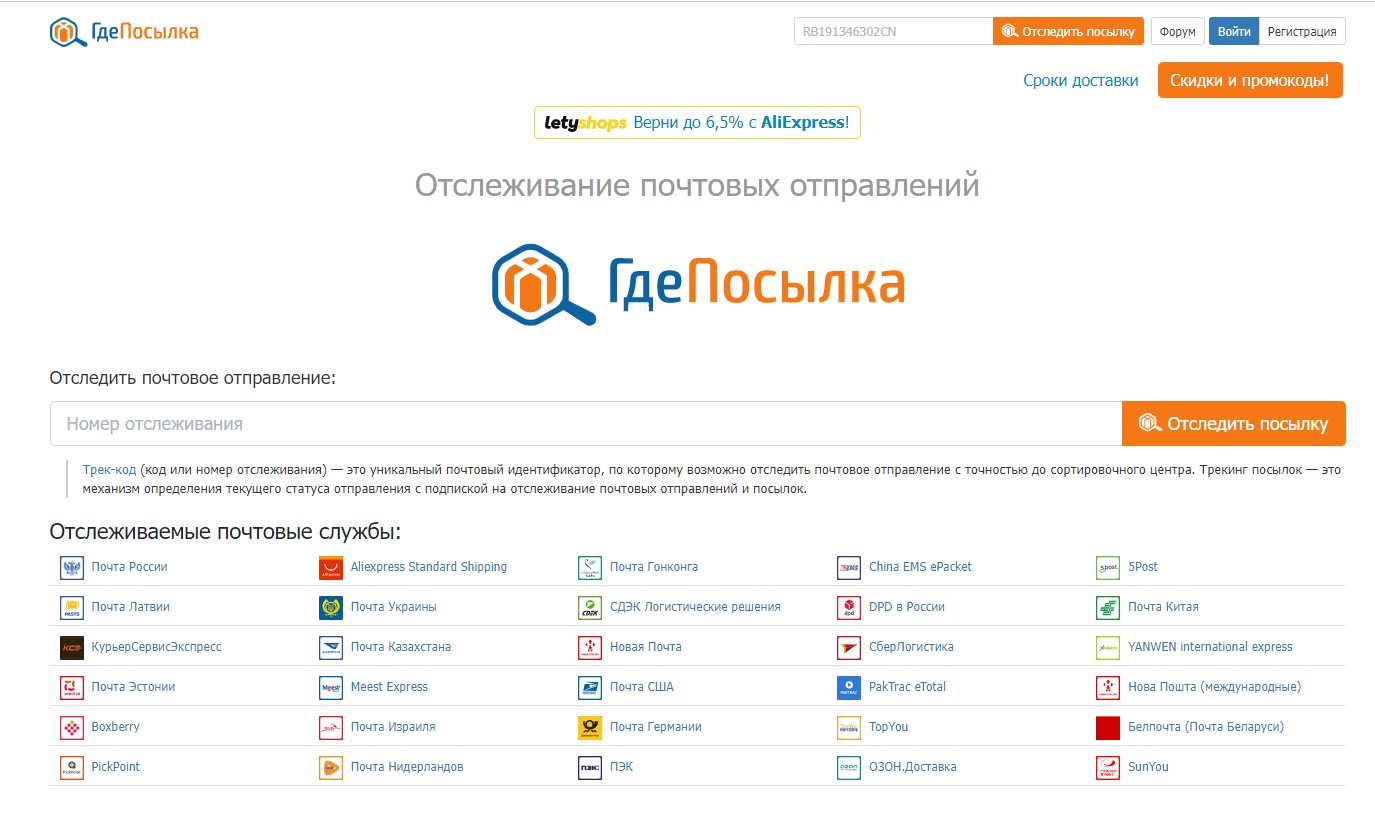Image resolution: width=1375 pixels, height=816 pixels.
Task: Open the Форум page
Action: pyautogui.click(x=1178, y=31)
